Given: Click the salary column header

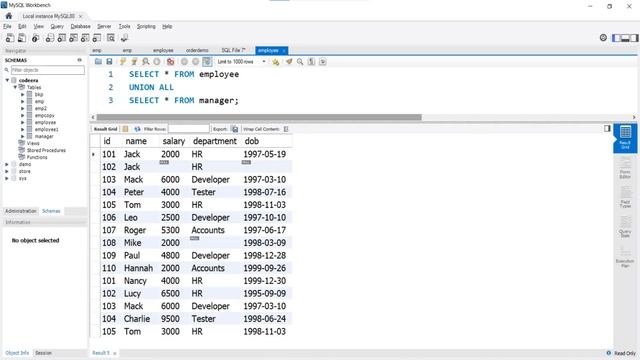Looking at the screenshot, I should pyautogui.click(x=173, y=141).
